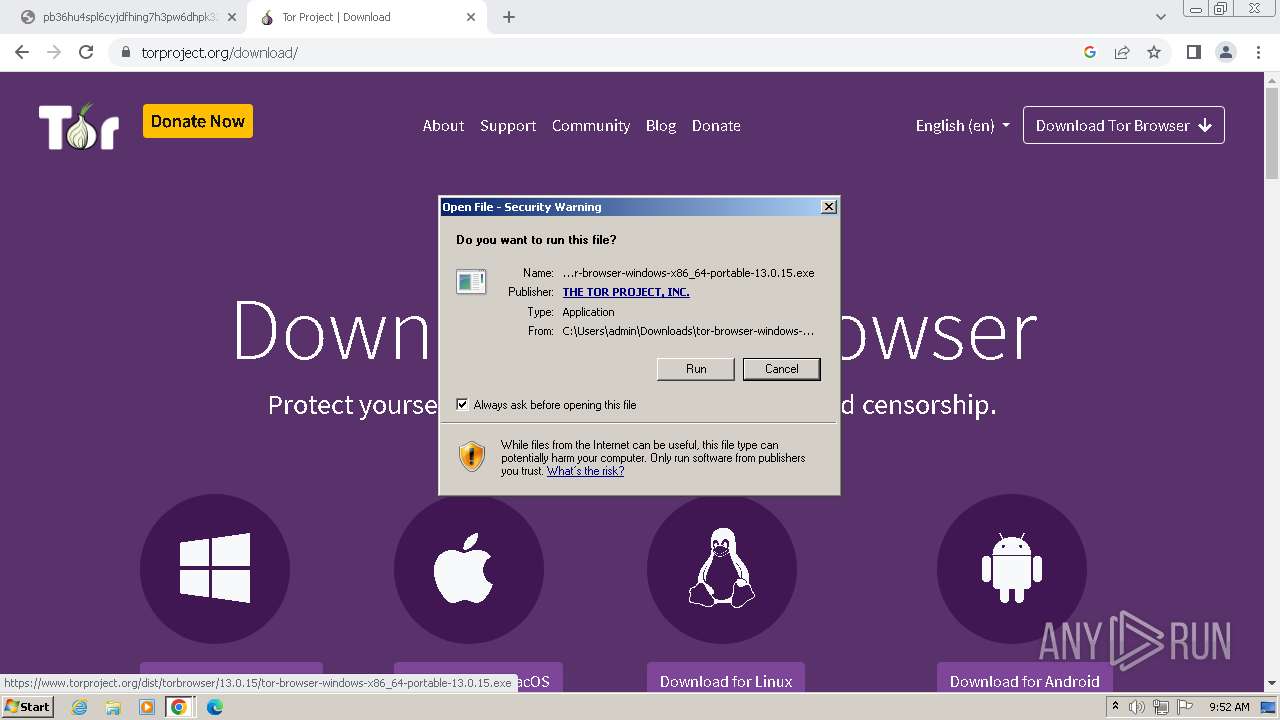Click the application file icon in dialog
Screen dimensions: 1280x720
click(471, 282)
